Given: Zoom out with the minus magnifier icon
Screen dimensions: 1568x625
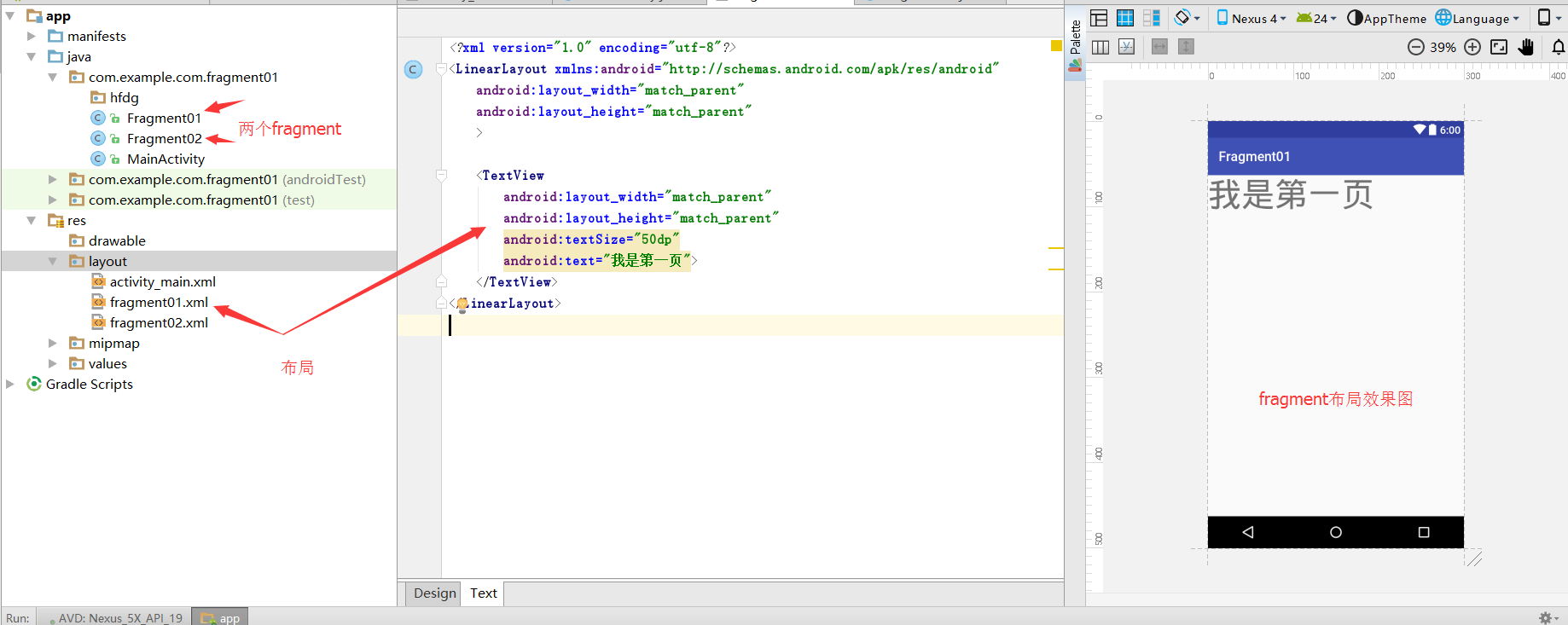Looking at the screenshot, I should pyautogui.click(x=1415, y=47).
